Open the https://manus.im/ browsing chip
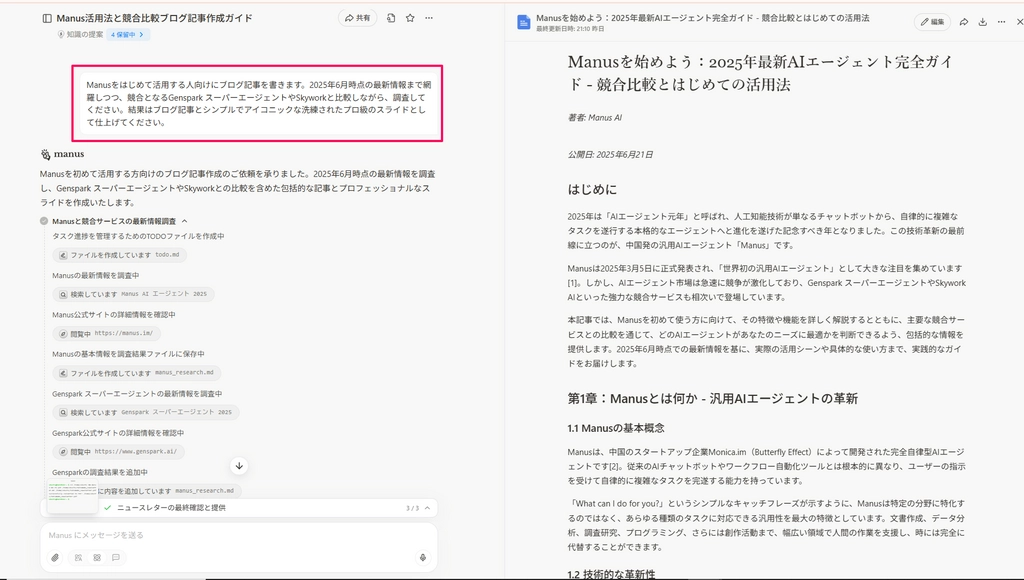The height and width of the screenshot is (580, 1024). 106,334
